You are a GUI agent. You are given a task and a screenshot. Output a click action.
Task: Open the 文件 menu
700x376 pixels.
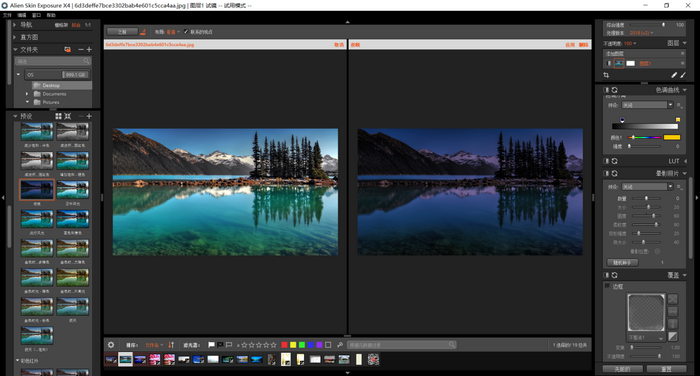click(x=7, y=15)
